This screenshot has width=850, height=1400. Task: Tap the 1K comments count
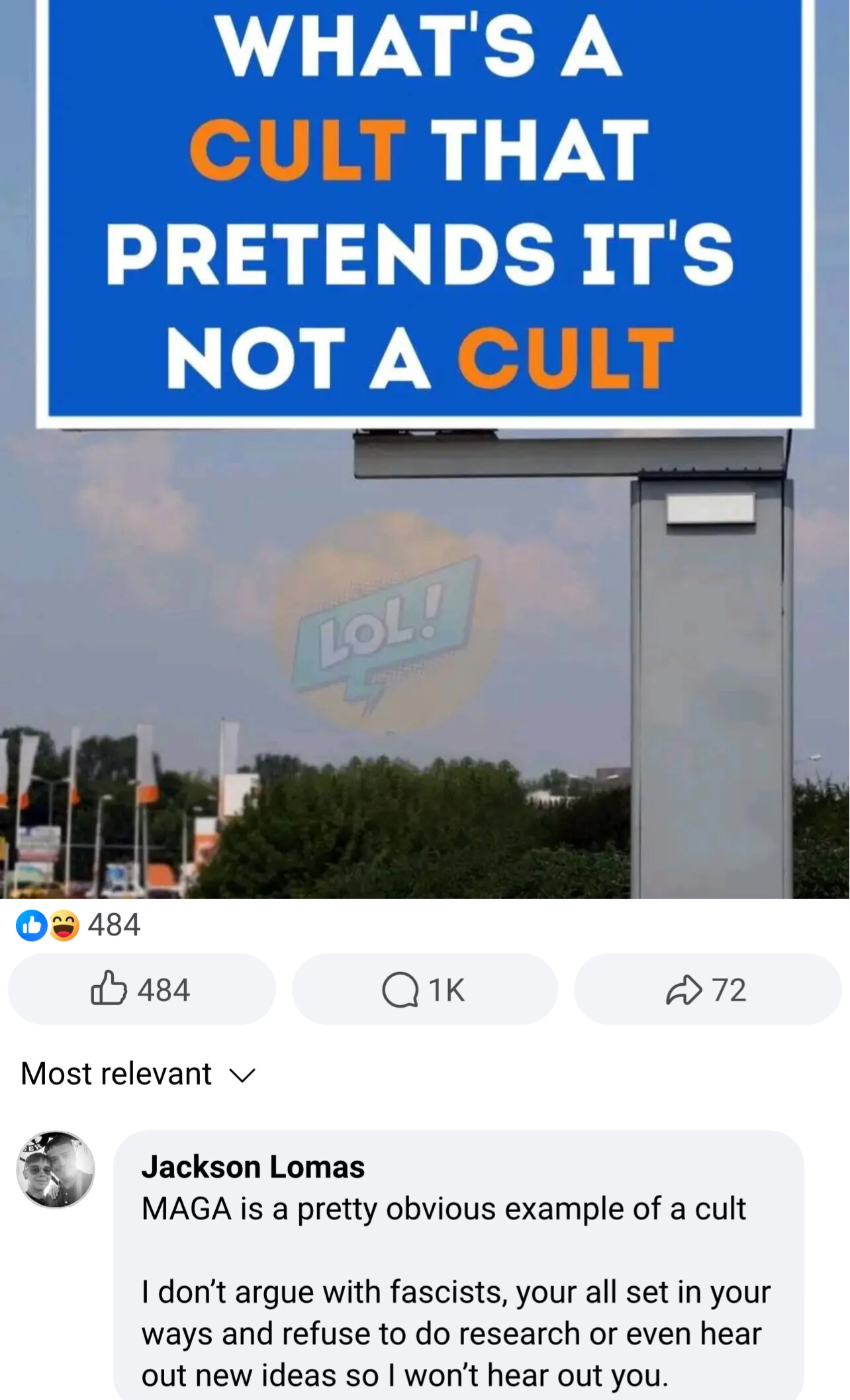(x=446, y=990)
